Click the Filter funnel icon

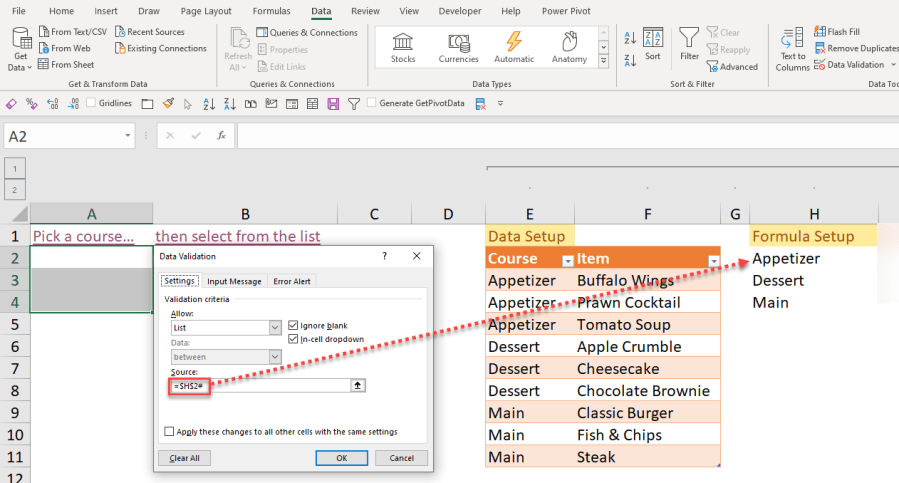point(689,37)
